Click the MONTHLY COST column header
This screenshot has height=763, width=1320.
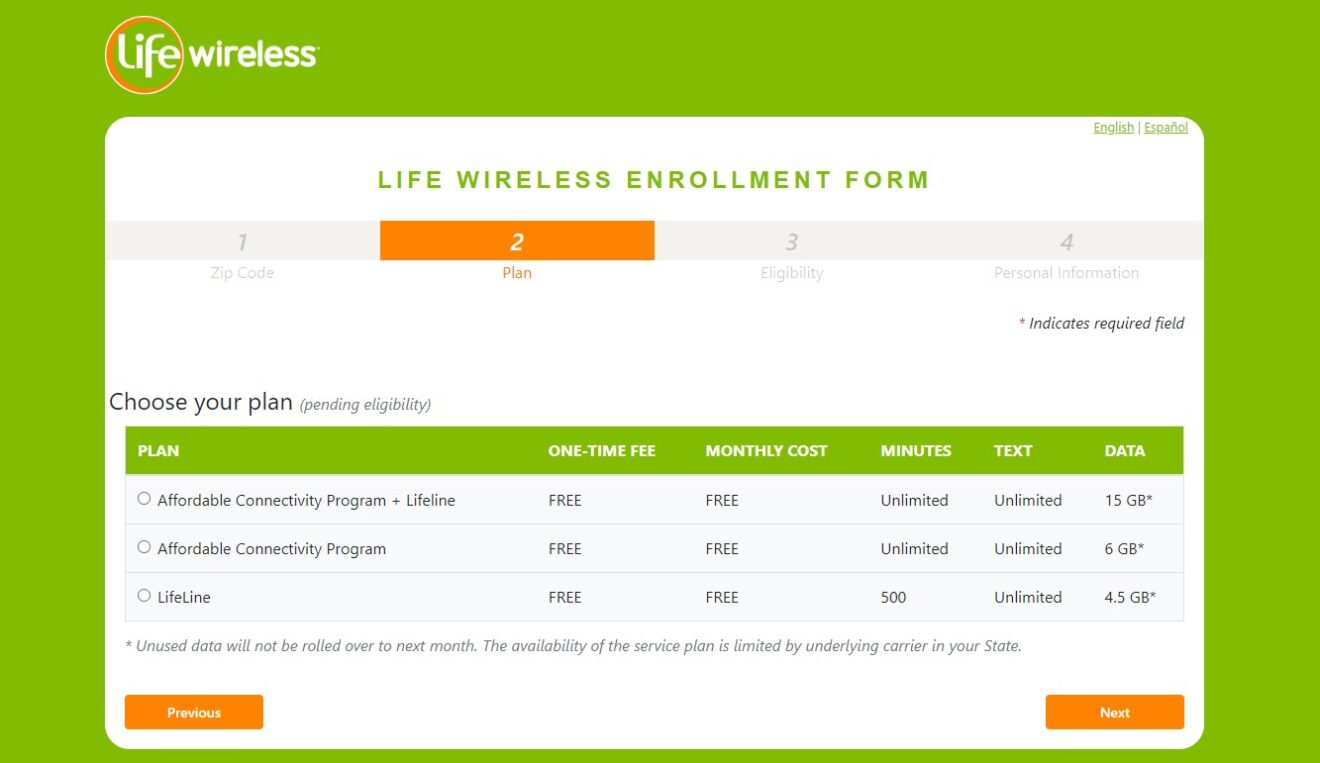click(x=766, y=450)
